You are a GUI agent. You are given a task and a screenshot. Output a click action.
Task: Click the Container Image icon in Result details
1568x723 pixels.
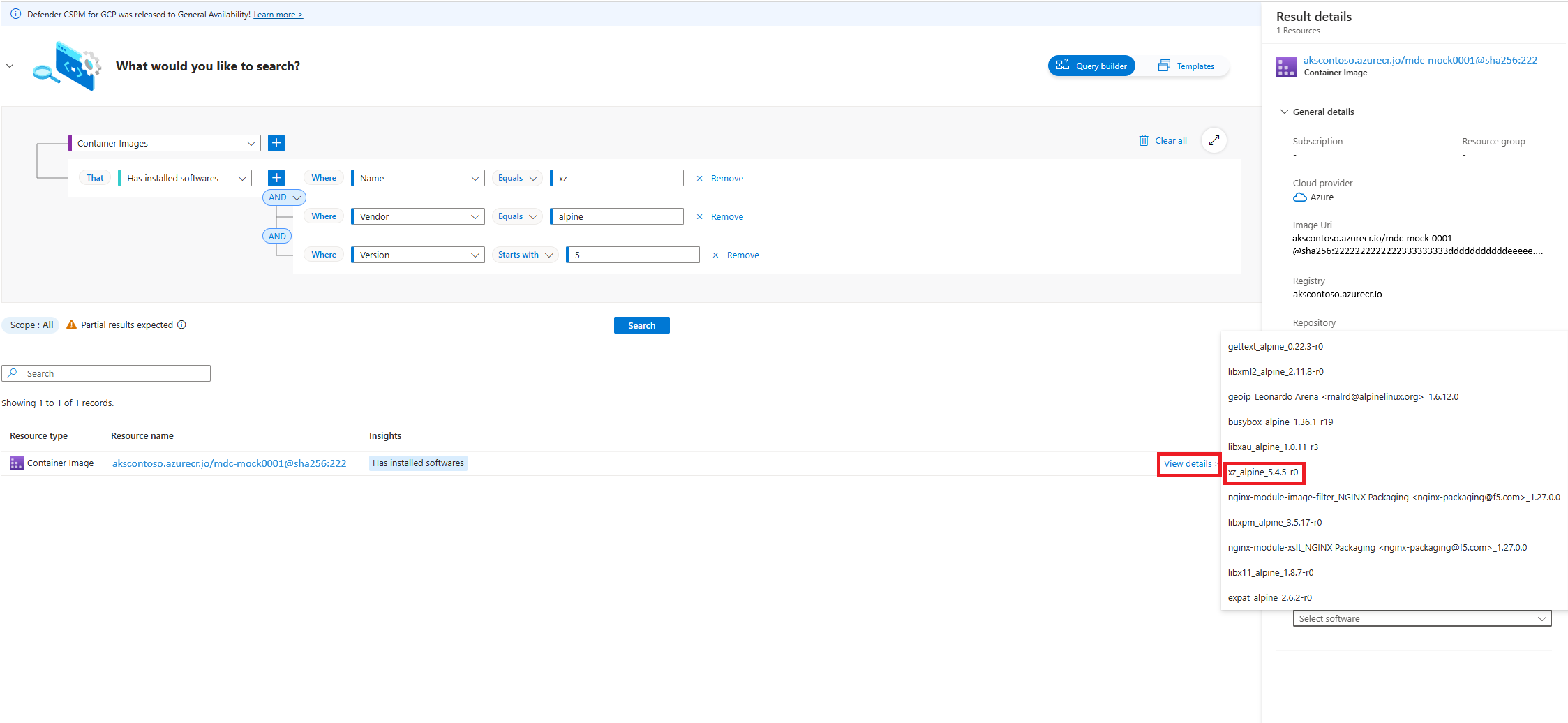pyautogui.click(x=1286, y=66)
